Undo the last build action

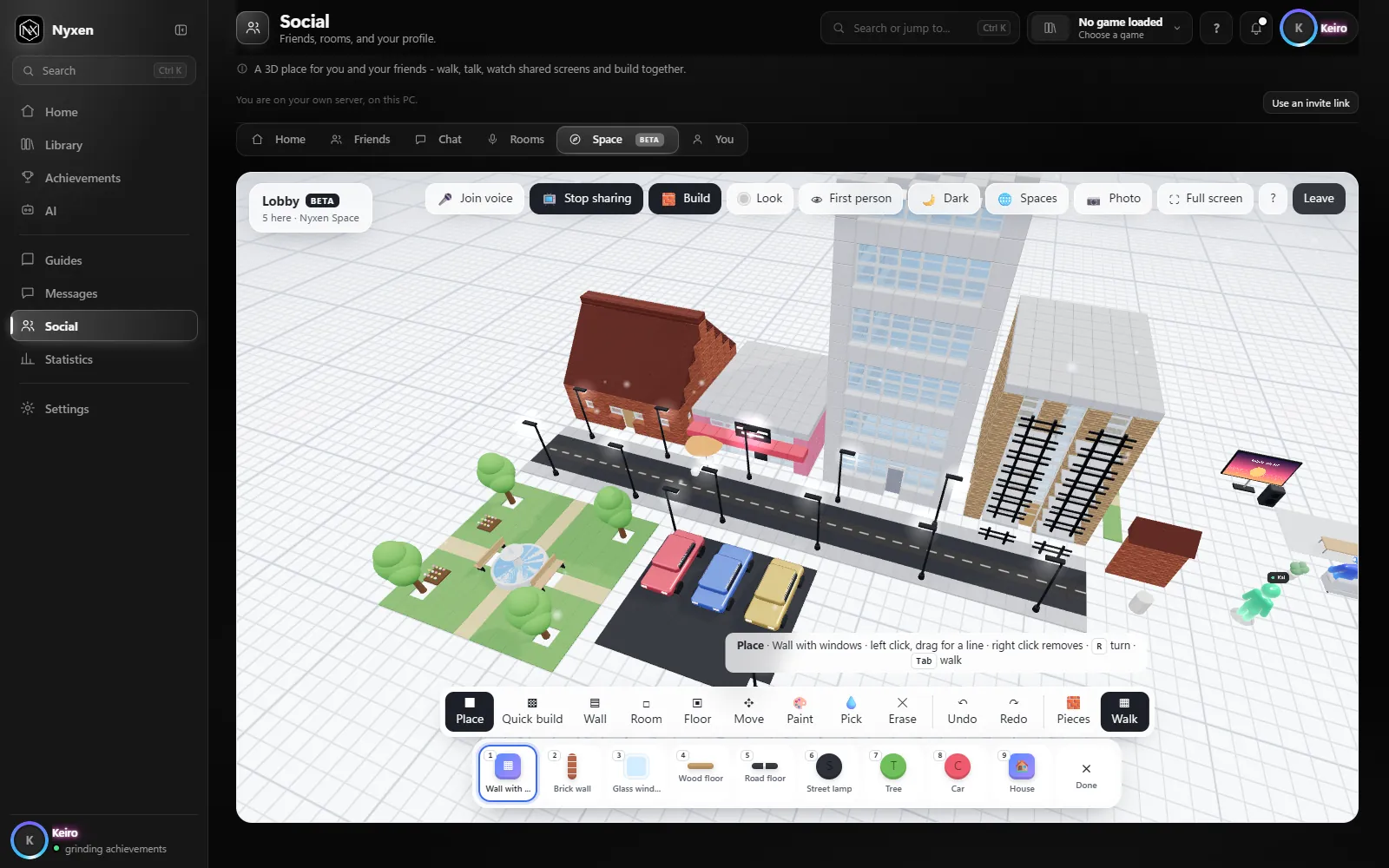pyautogui.click(x=962, y=712)
